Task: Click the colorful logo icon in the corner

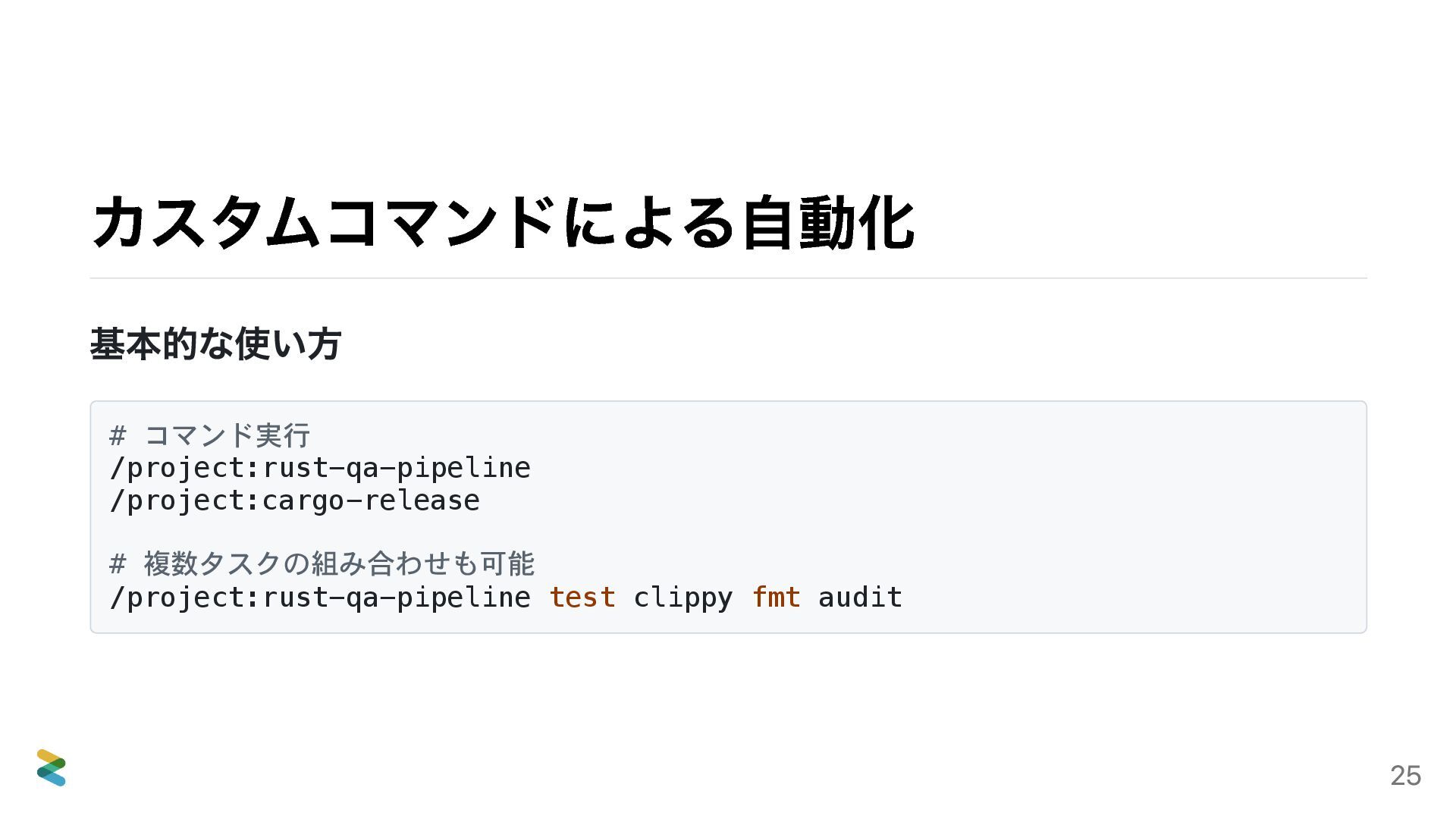Action: click(51, 767)
